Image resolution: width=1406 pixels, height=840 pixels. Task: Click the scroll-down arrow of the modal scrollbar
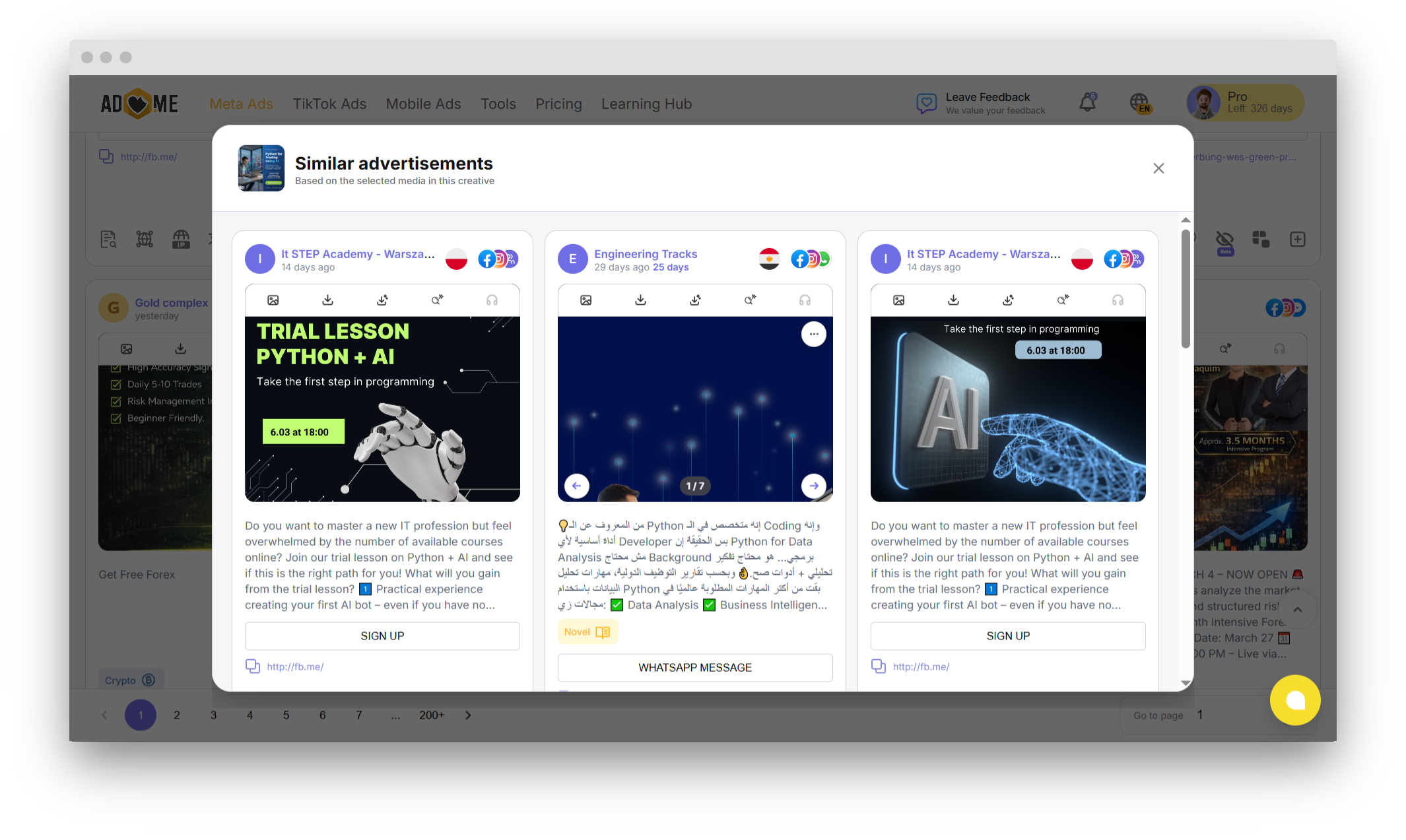click(1186, 683)
